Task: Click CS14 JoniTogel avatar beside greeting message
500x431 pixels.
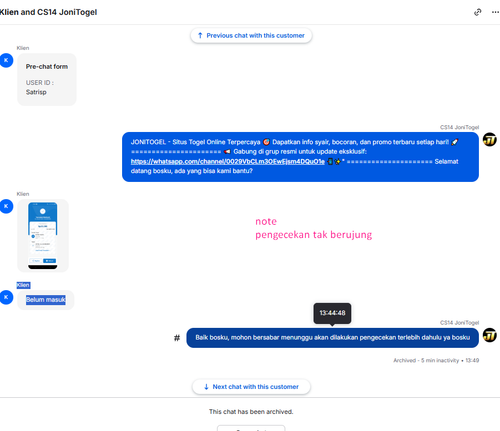Action: 490,139
